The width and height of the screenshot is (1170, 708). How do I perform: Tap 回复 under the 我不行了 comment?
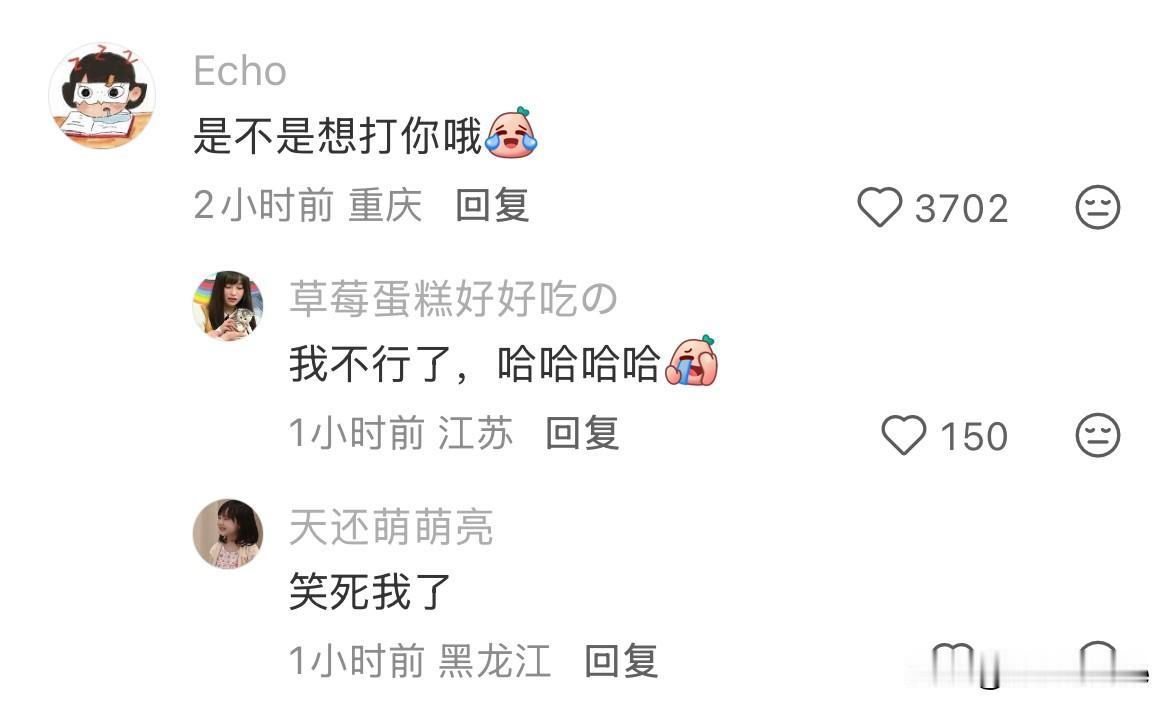tap(583, 433)
